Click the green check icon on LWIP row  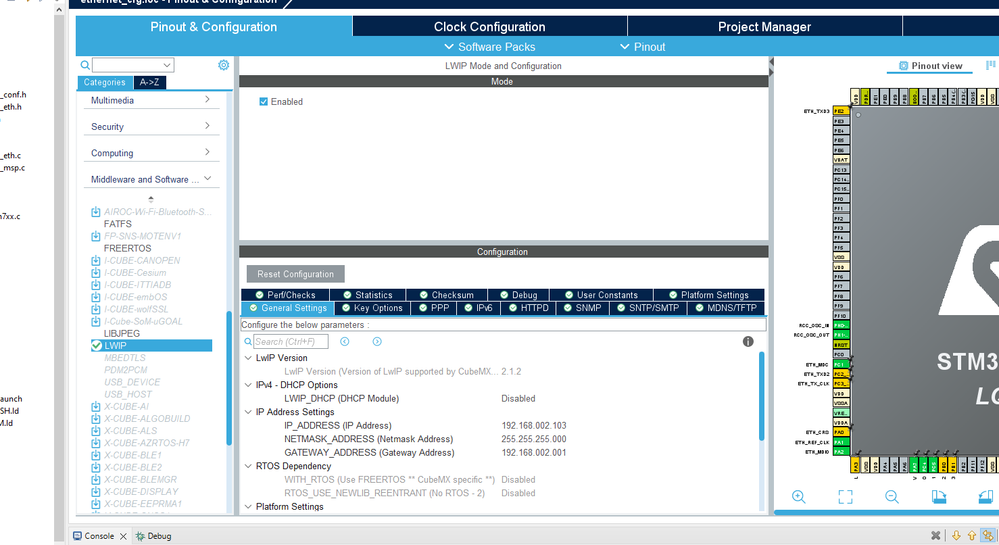pyautogui.click(x=96, y=345)
